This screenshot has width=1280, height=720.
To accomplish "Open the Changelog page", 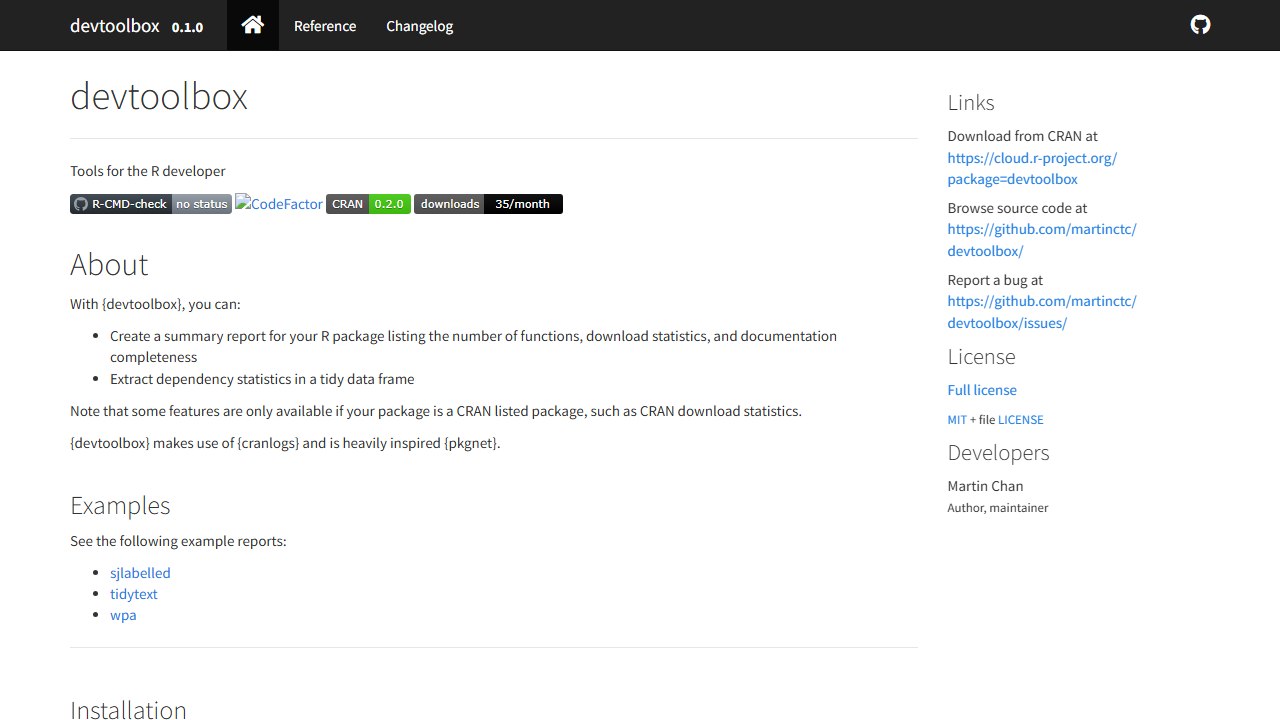I will coord(420,26).
